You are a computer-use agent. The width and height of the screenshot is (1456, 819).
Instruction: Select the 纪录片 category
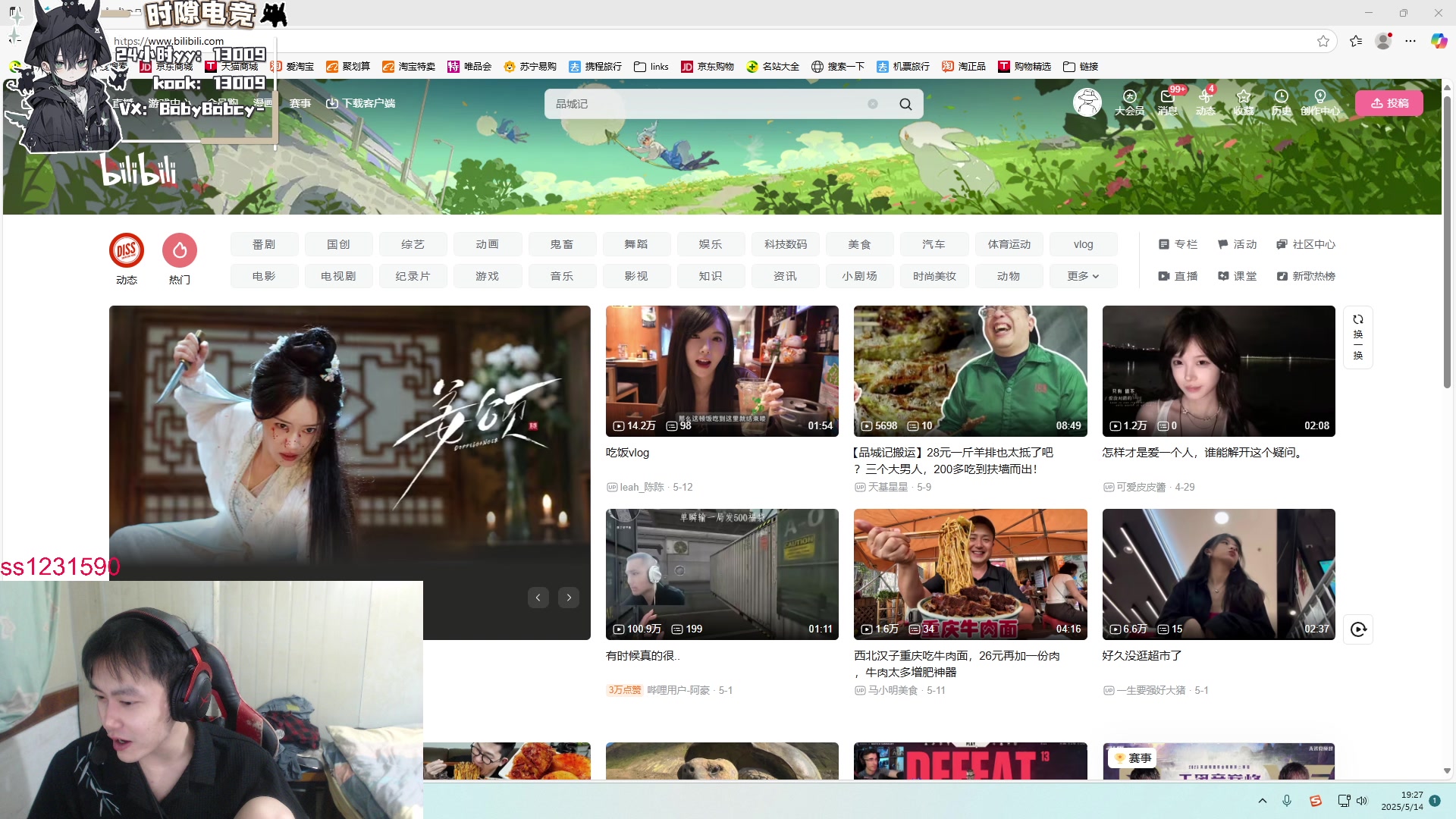[413, 276]
